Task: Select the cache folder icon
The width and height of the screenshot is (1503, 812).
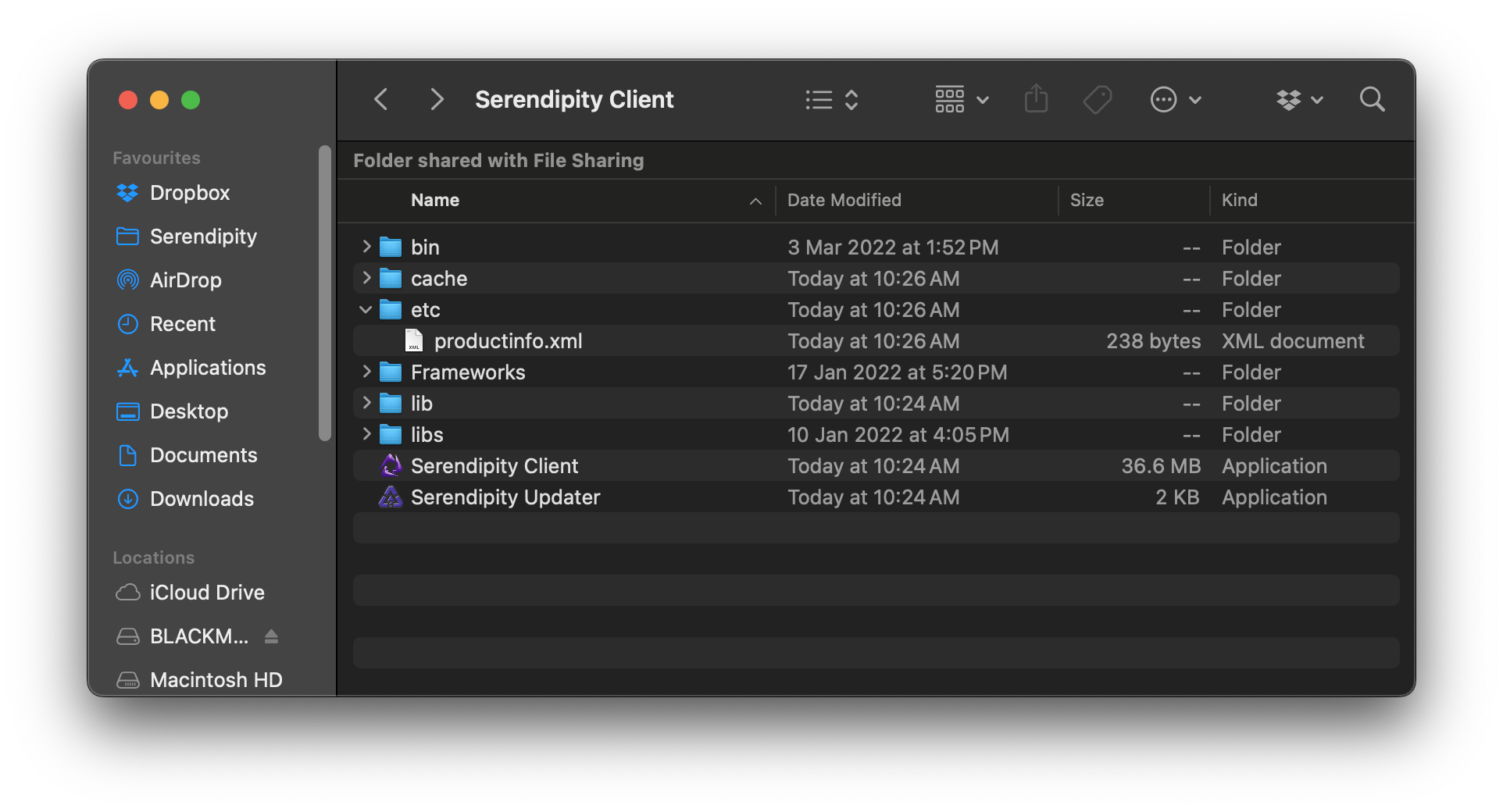Action: pyautogui.click(x=391, y=279)
